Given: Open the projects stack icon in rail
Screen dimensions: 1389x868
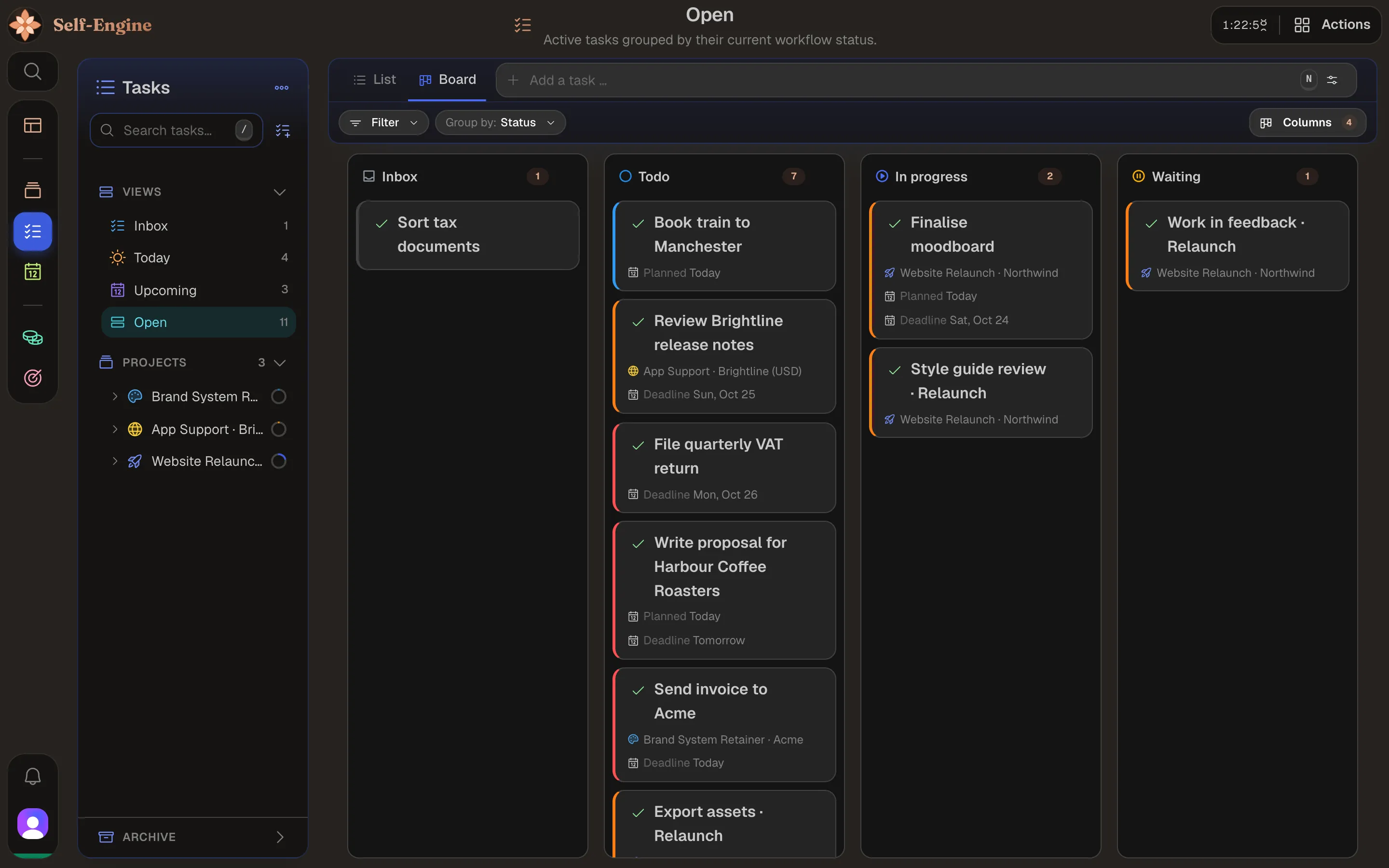Looking at the screenshot, I should click(32, 190).
